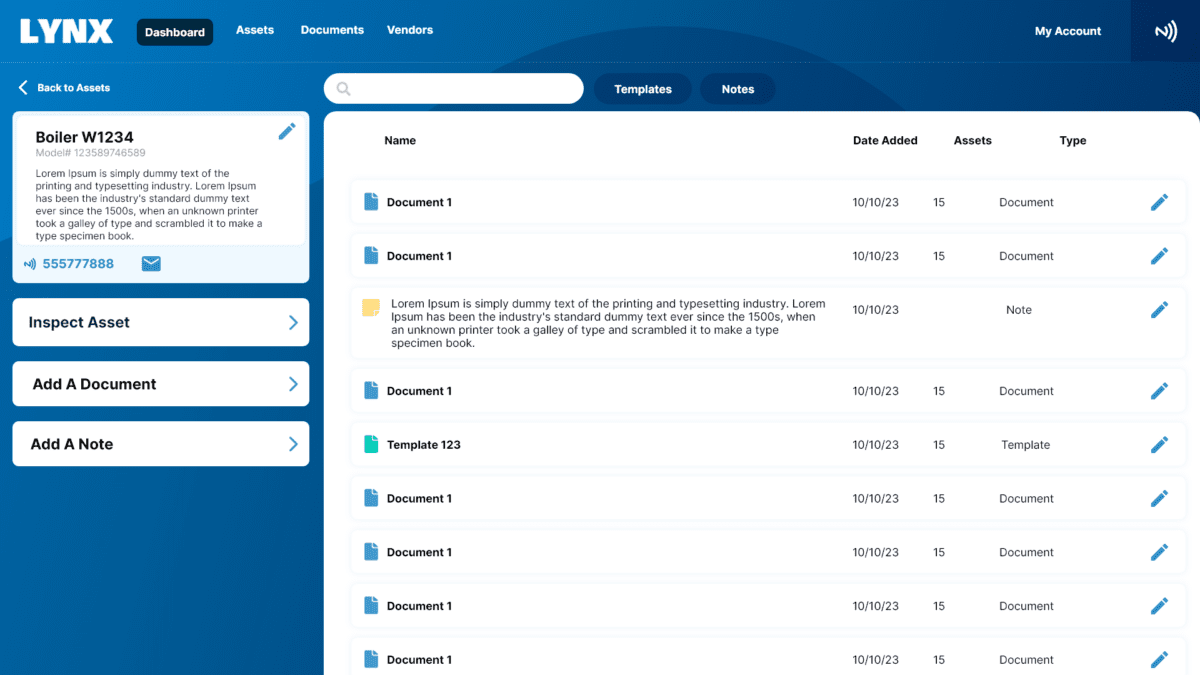The height and width of the screenshot is (675, 1200).
Task: Edit Boiler W1234 asset details pencil icon
Action: coord(287,131)
